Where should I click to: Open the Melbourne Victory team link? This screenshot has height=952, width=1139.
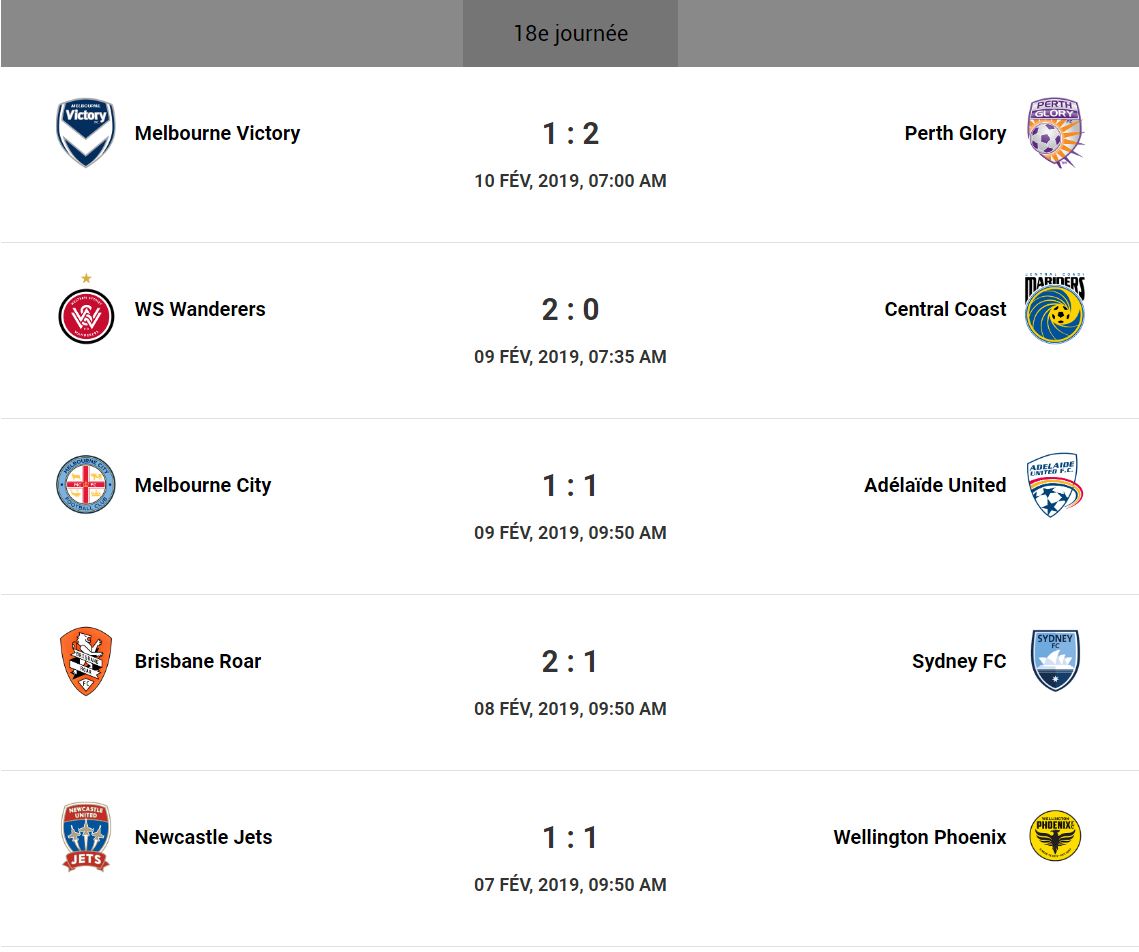217,133
